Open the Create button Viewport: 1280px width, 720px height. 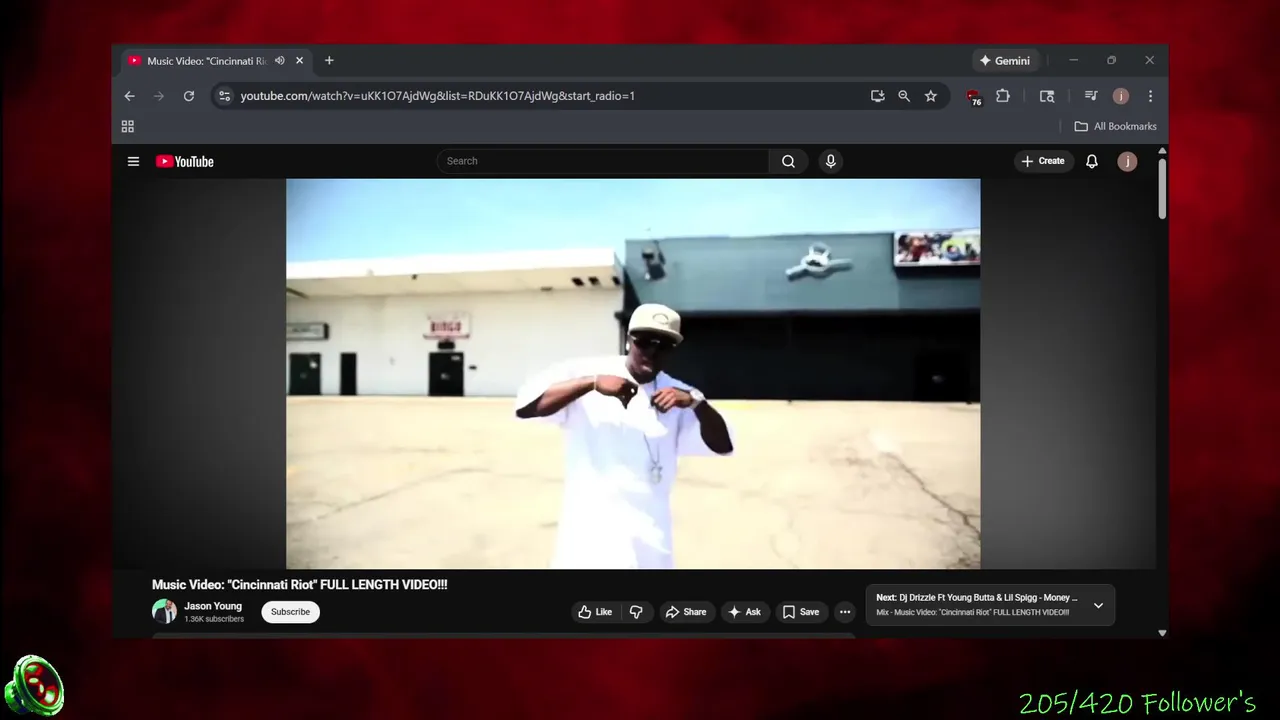tap(1043, 161)
